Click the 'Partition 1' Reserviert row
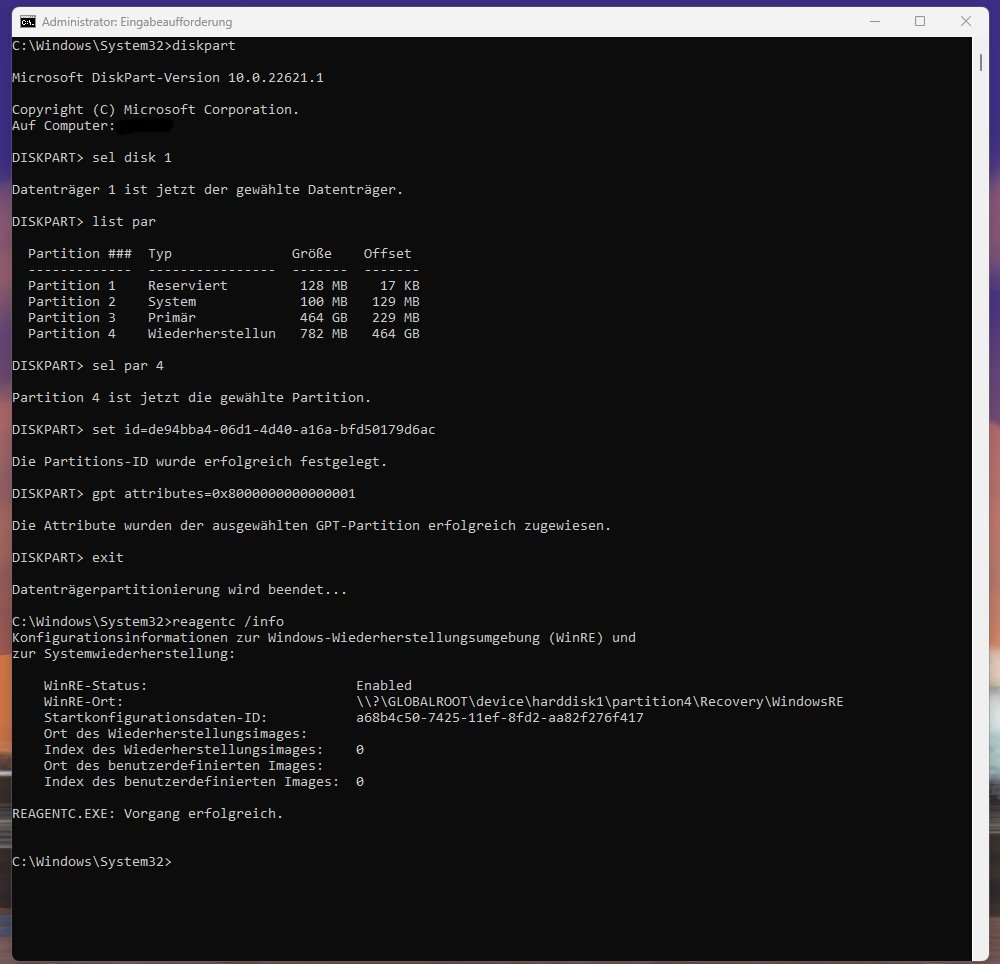The width and height of the screenshot is (1000, 964). click(x=223, y=286)
